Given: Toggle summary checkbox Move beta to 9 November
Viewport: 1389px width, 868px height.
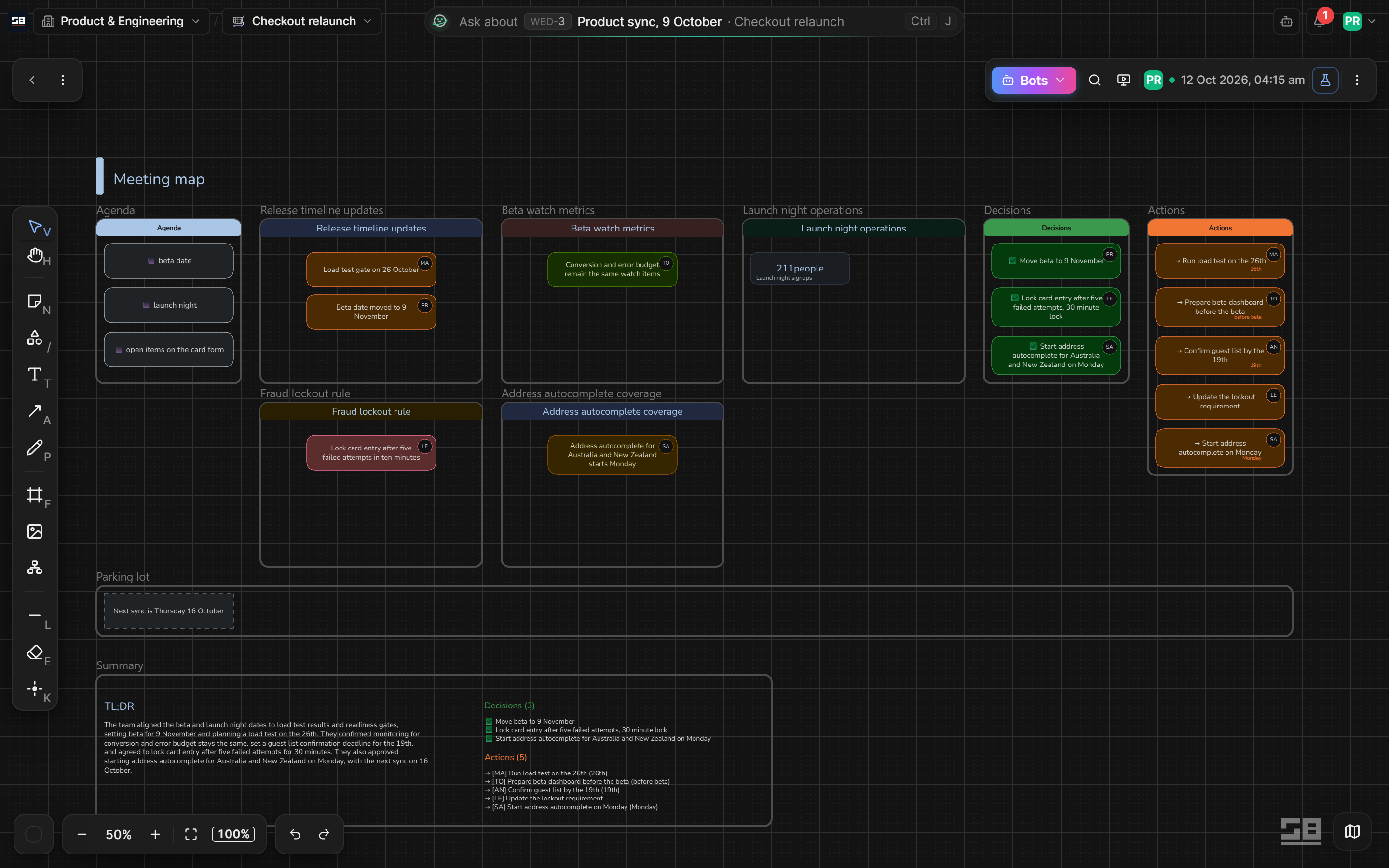Looking at the screenshot, I should tap(489, 722).
